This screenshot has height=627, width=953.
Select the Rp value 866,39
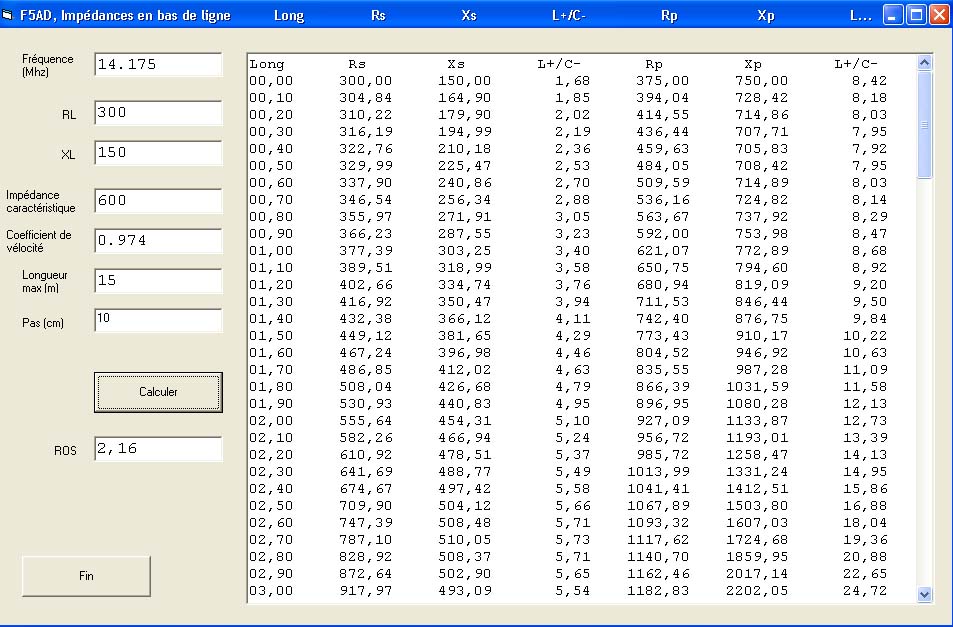(x=662, y=387)
